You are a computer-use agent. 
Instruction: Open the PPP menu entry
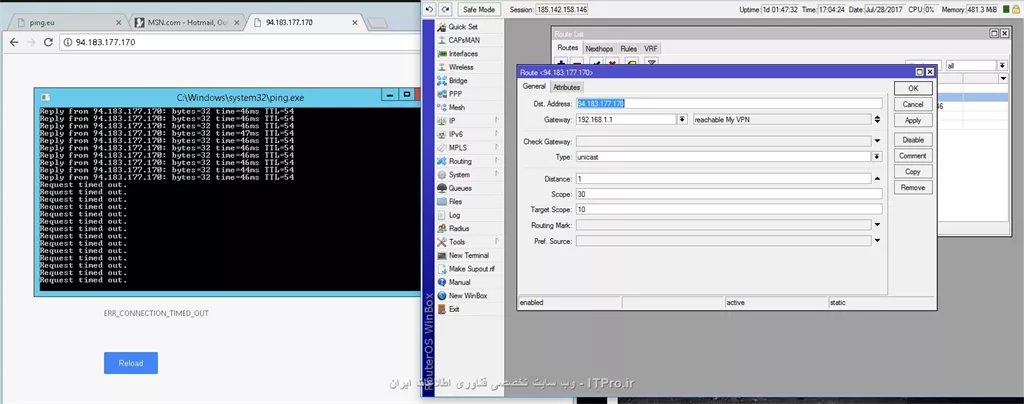[x=455, y=94]
